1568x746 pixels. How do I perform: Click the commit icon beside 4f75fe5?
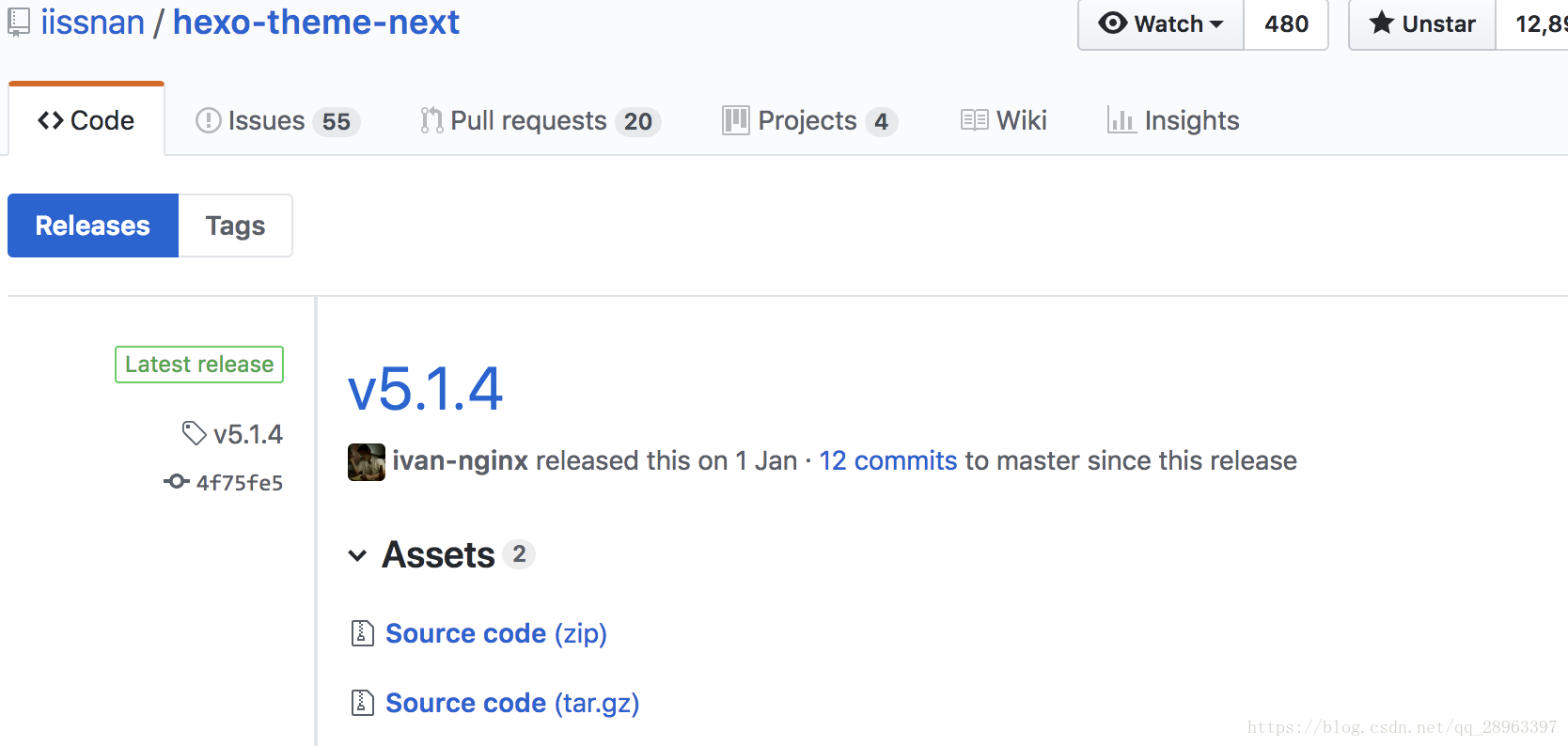[x=176, y=482]
